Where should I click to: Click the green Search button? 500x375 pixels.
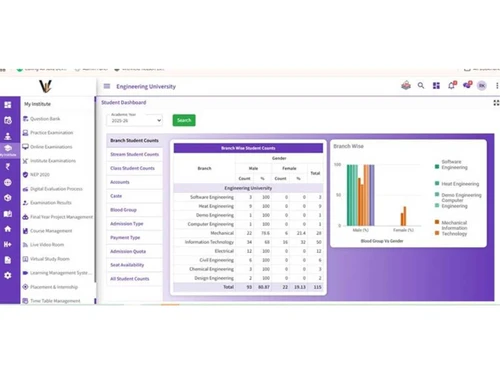click(x=184, y=120)
